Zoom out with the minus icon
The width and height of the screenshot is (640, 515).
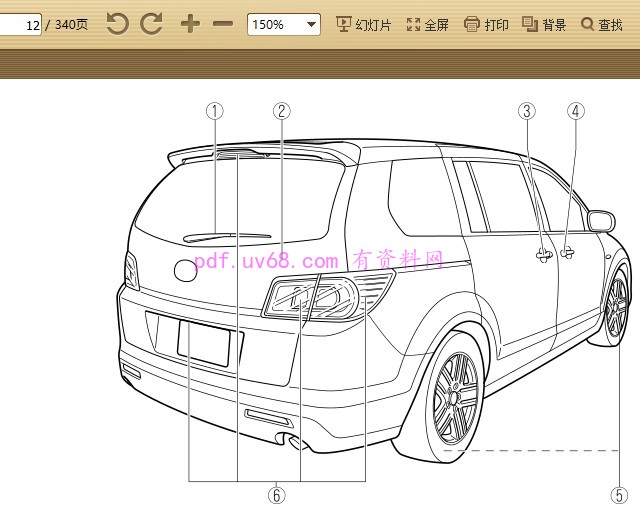223,24
